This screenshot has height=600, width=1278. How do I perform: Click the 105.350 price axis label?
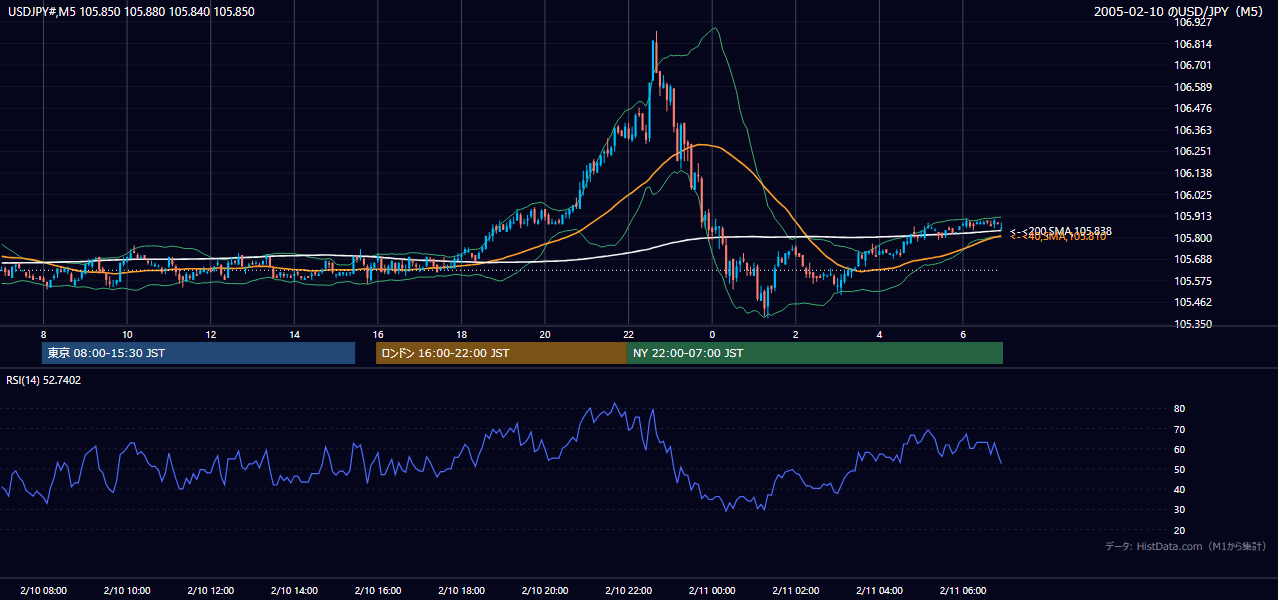[1193, 324]
